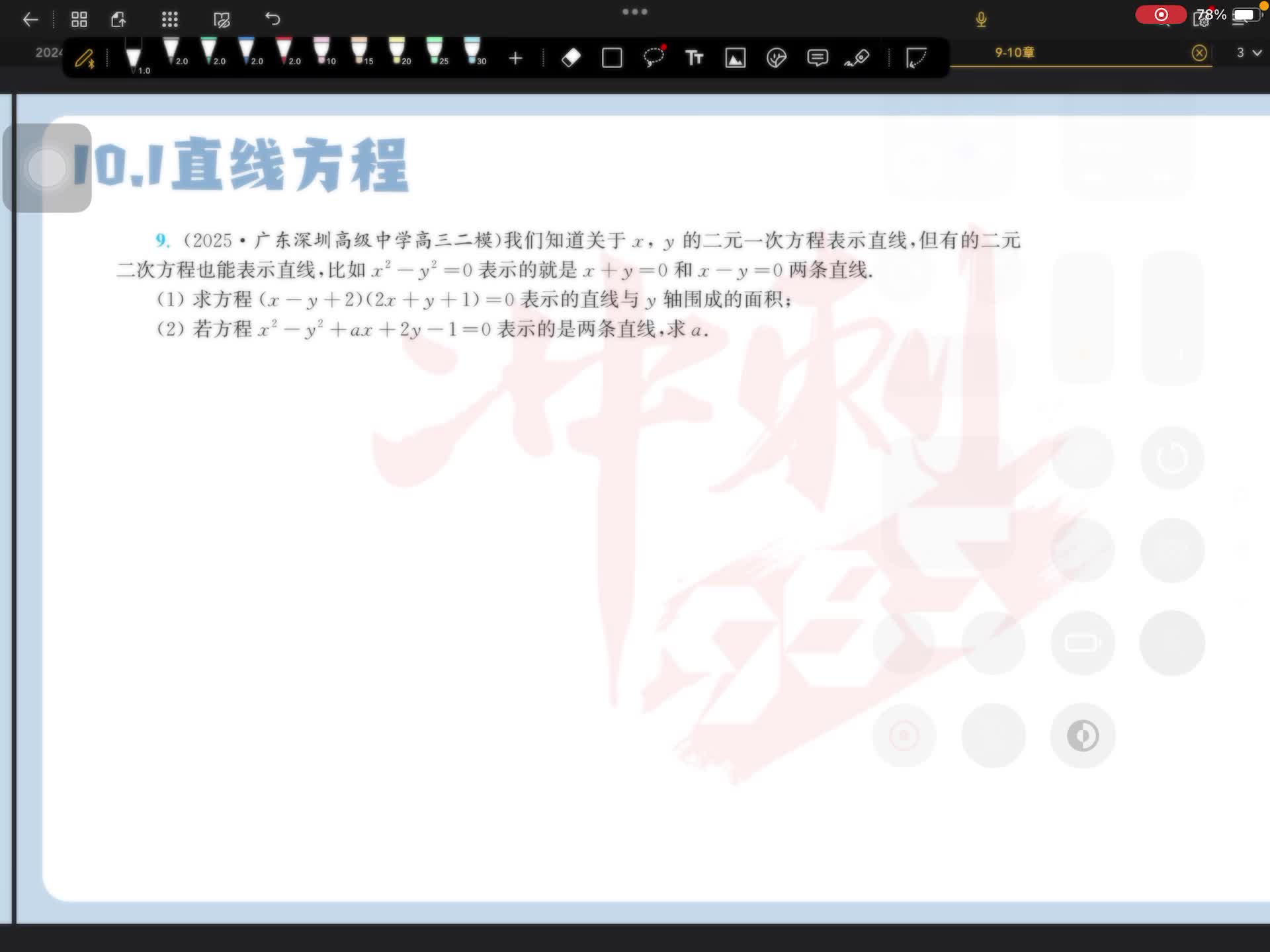The width and height of the screenshot is (1270, 952).
Task: Pick the red 2.0 pen
Action: pyautogui.click(x=285, y=52)
